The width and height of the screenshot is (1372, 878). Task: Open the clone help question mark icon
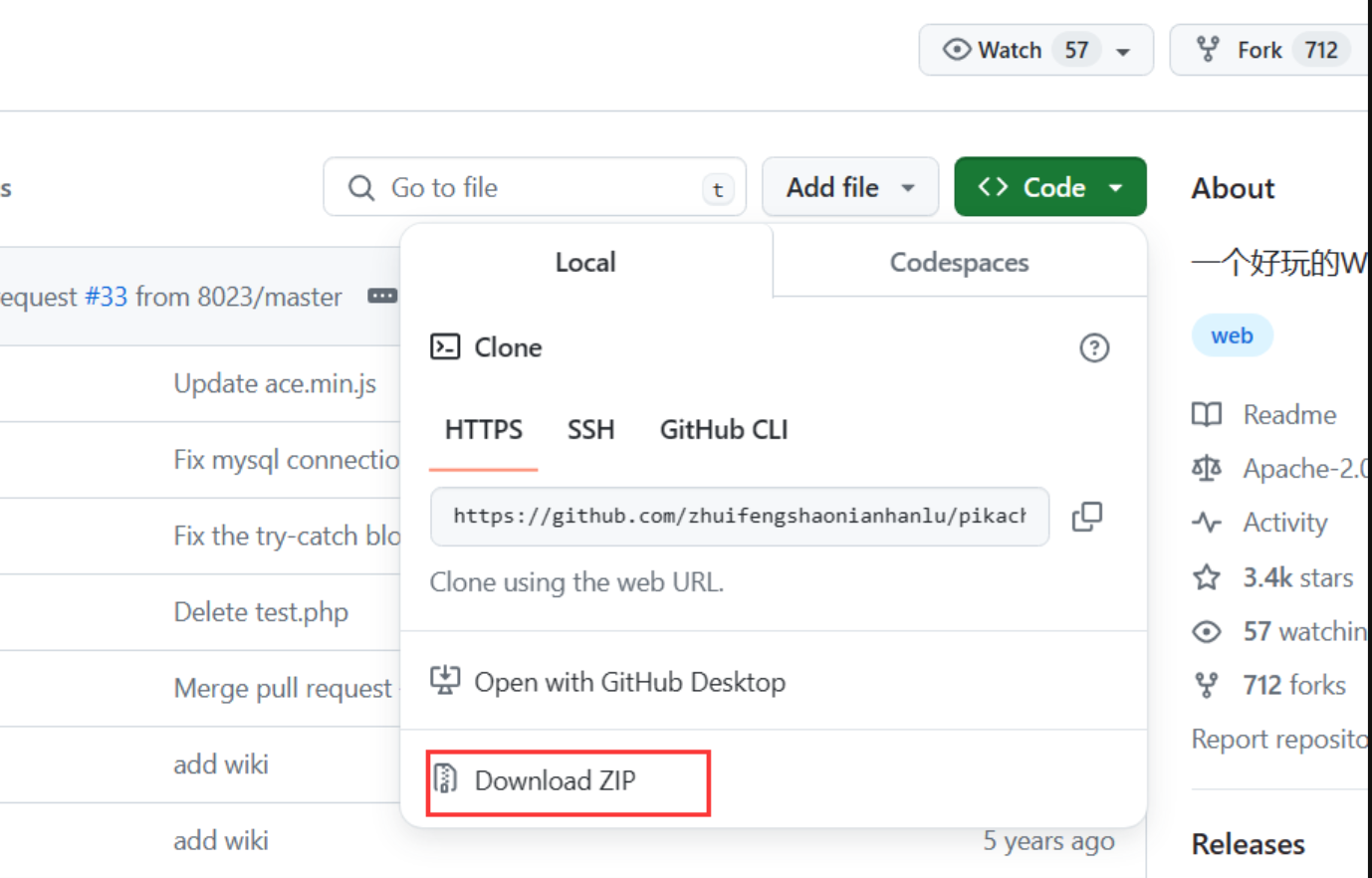tap(1094, 347)
